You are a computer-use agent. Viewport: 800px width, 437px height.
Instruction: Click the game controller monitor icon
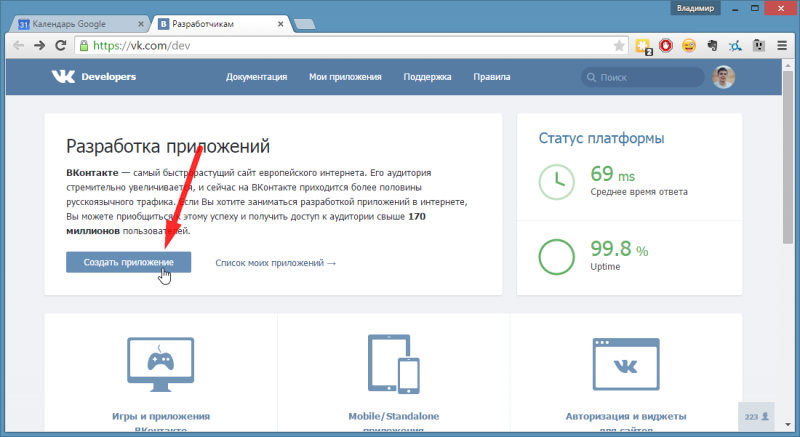[161, 364]
